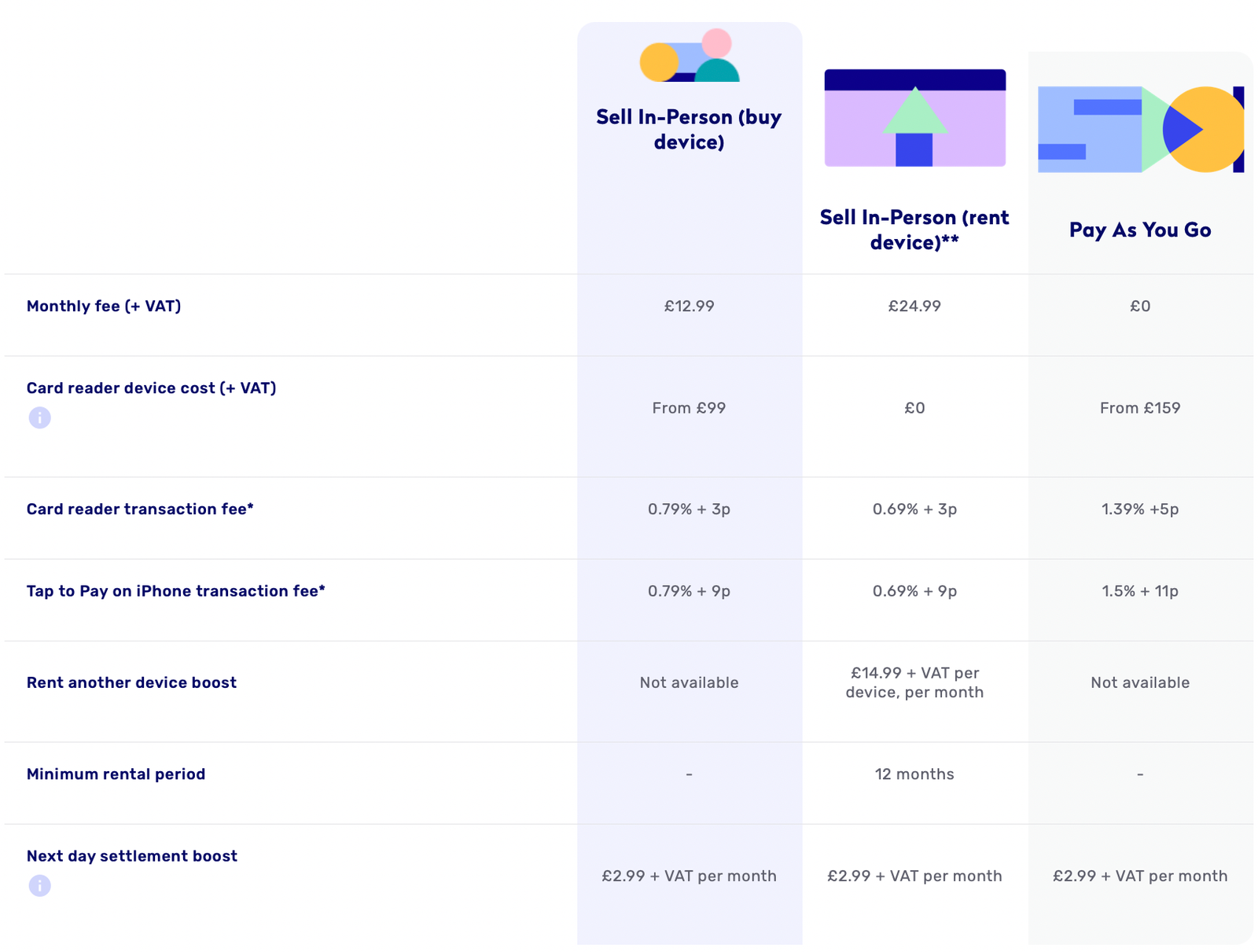Click the £14.99 + VAT per device cell
This screenshot has width=1258, height=952.
(x=914, y=682)
